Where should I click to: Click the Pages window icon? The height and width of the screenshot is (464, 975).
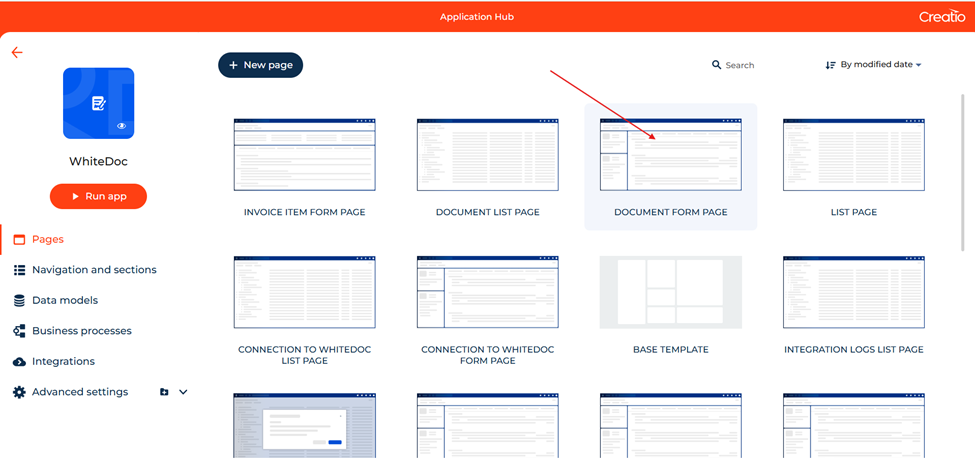coord(19,239)
